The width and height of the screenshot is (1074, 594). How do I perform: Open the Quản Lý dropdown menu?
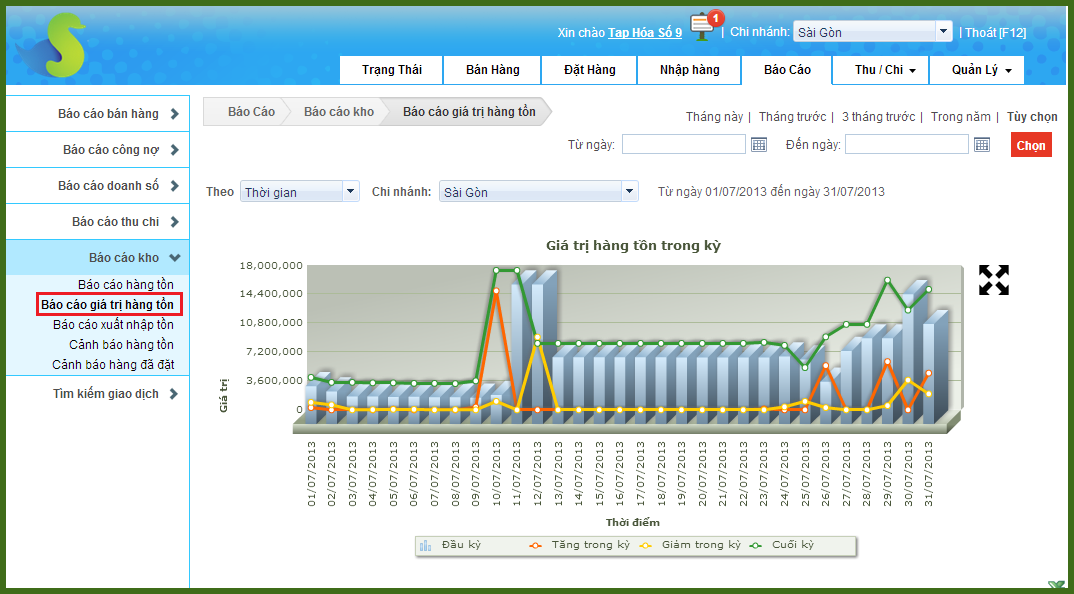click(976, 70)
